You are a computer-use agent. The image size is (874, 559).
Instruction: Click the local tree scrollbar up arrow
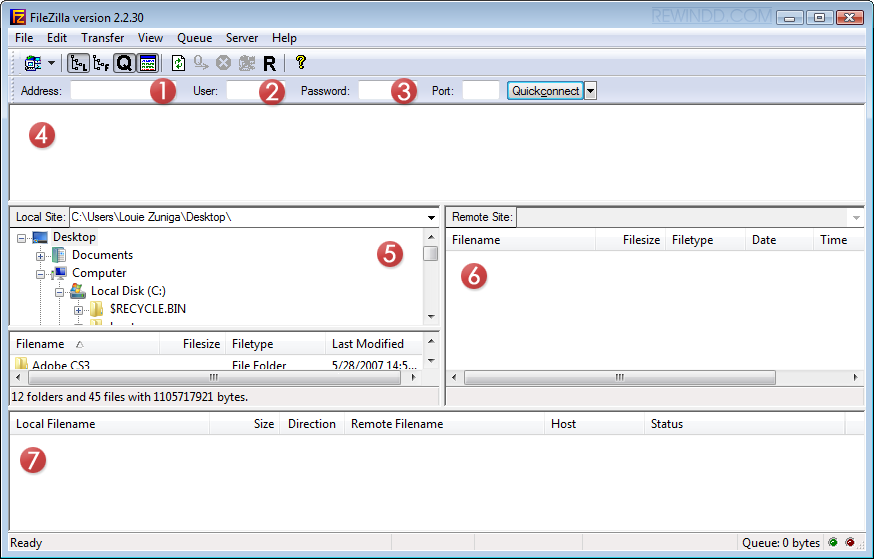(431, 237)
